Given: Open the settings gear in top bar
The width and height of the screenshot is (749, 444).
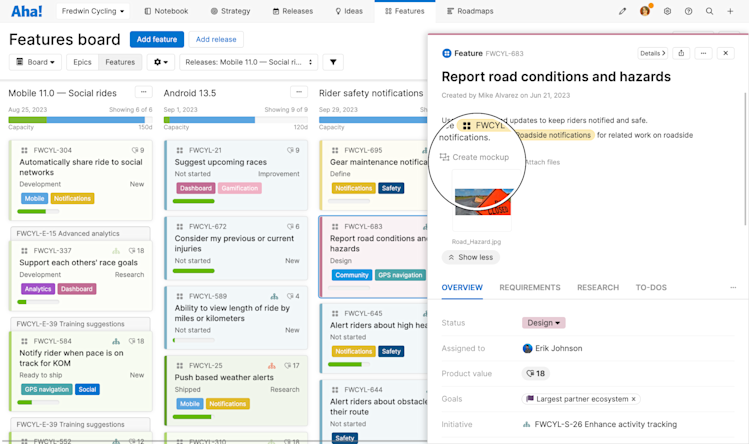Looking at the screenshot, I should [667, 11].
